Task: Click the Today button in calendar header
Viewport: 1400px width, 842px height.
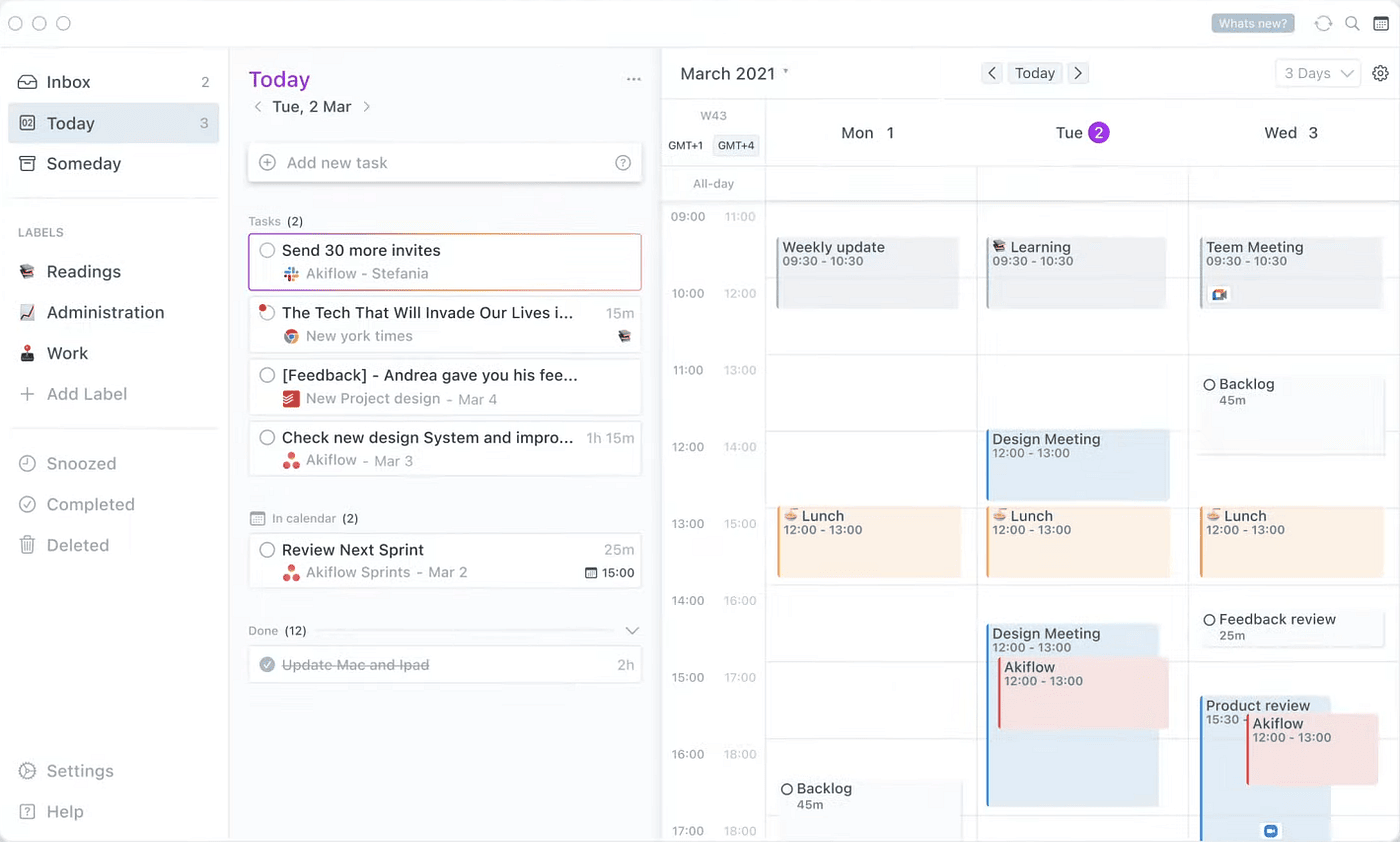Action: pos(1035,73)
